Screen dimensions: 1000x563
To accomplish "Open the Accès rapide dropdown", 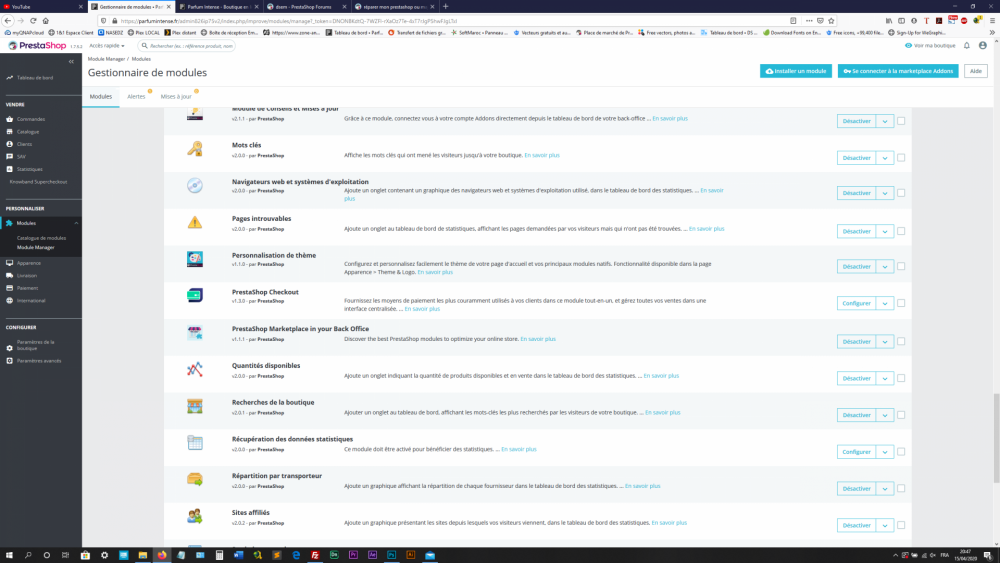I will pyautogui.click(x=107, y=46).
